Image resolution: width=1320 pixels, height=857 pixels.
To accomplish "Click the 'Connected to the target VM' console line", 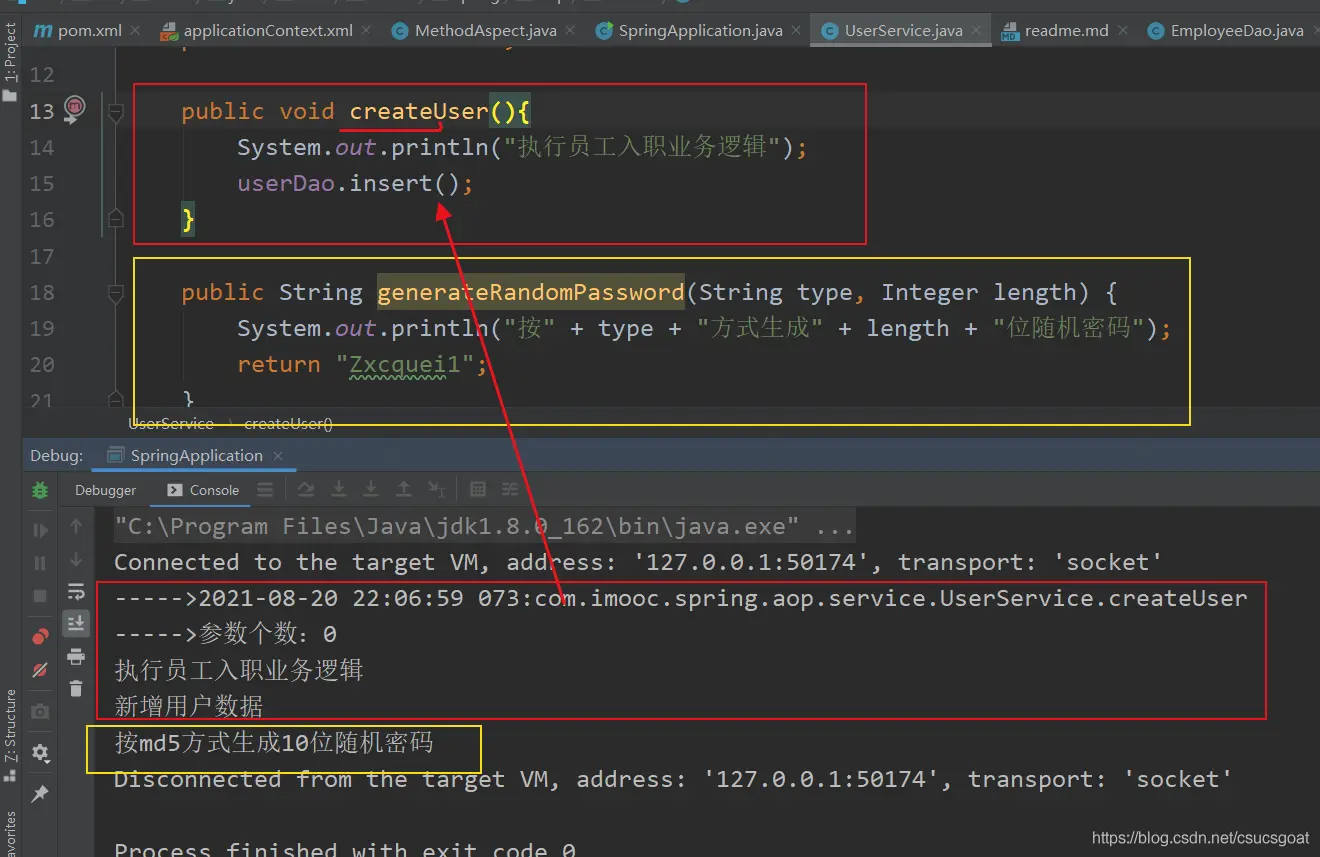I will (638, 562).
